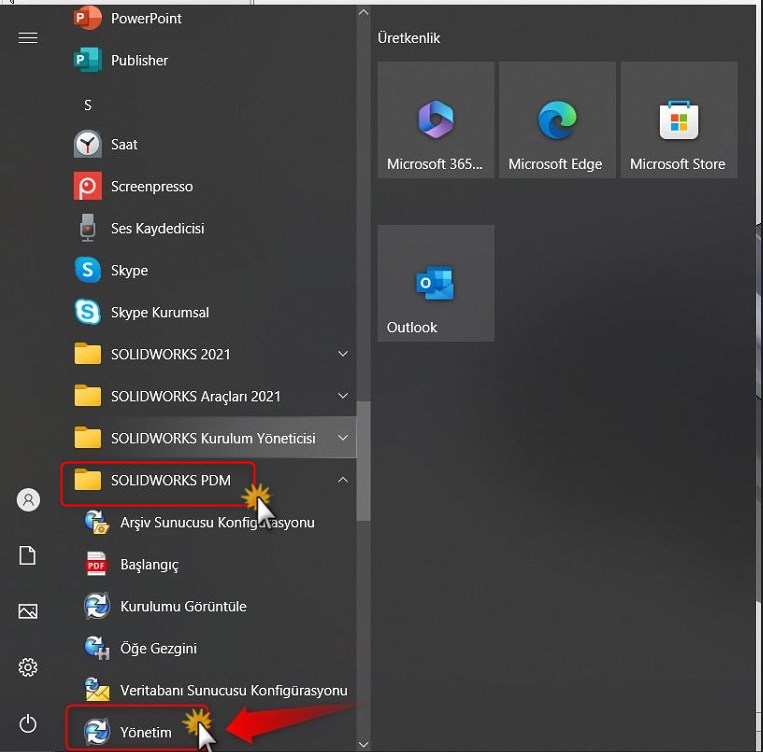Expand SOLIDWORKS 2021 folder chevron
Viewport: 763px width, 752px height.
point(343,354)
